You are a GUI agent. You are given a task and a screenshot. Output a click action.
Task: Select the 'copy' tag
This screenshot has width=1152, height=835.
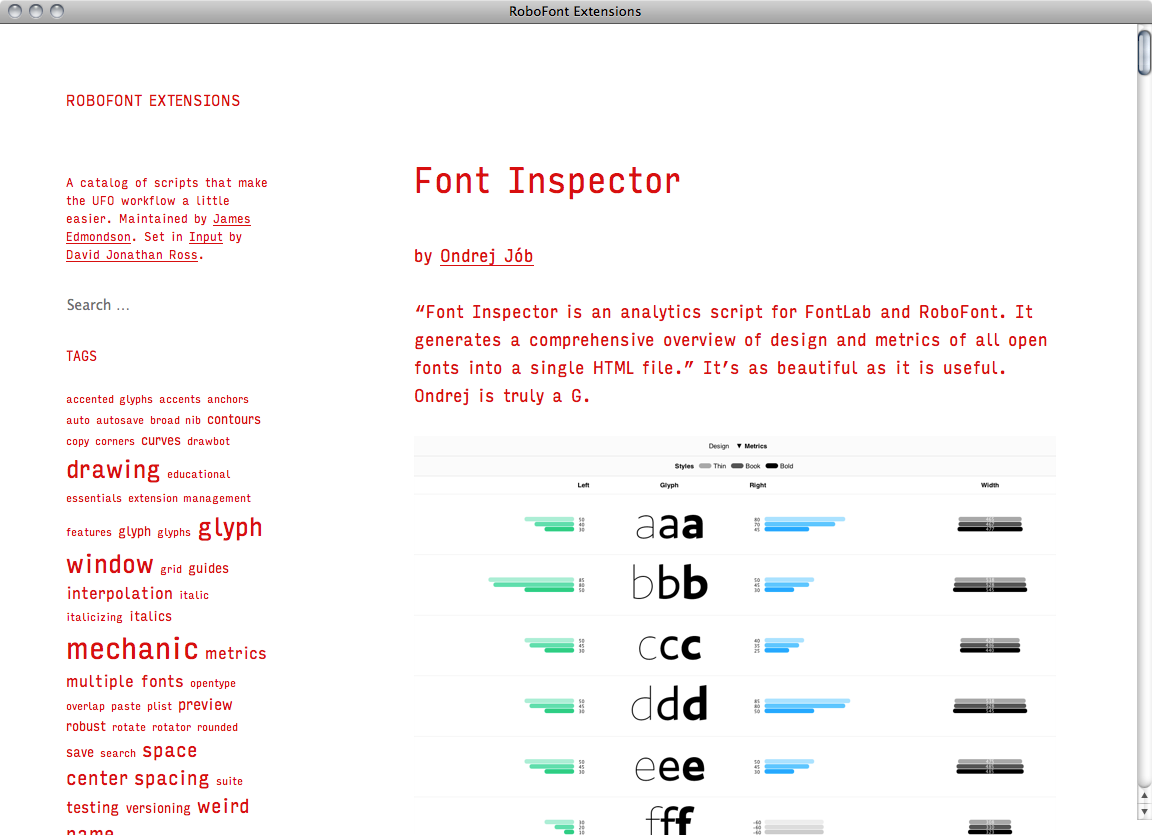click(77, 441)
